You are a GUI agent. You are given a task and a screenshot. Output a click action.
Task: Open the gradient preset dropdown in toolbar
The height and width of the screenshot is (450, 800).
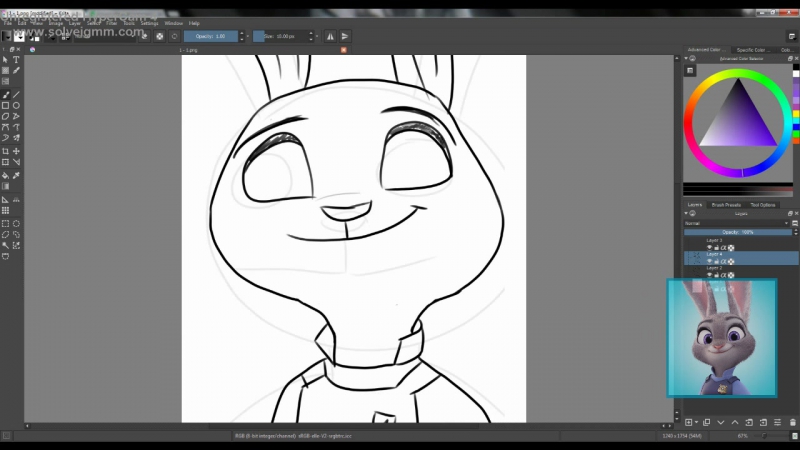point(7,36)
